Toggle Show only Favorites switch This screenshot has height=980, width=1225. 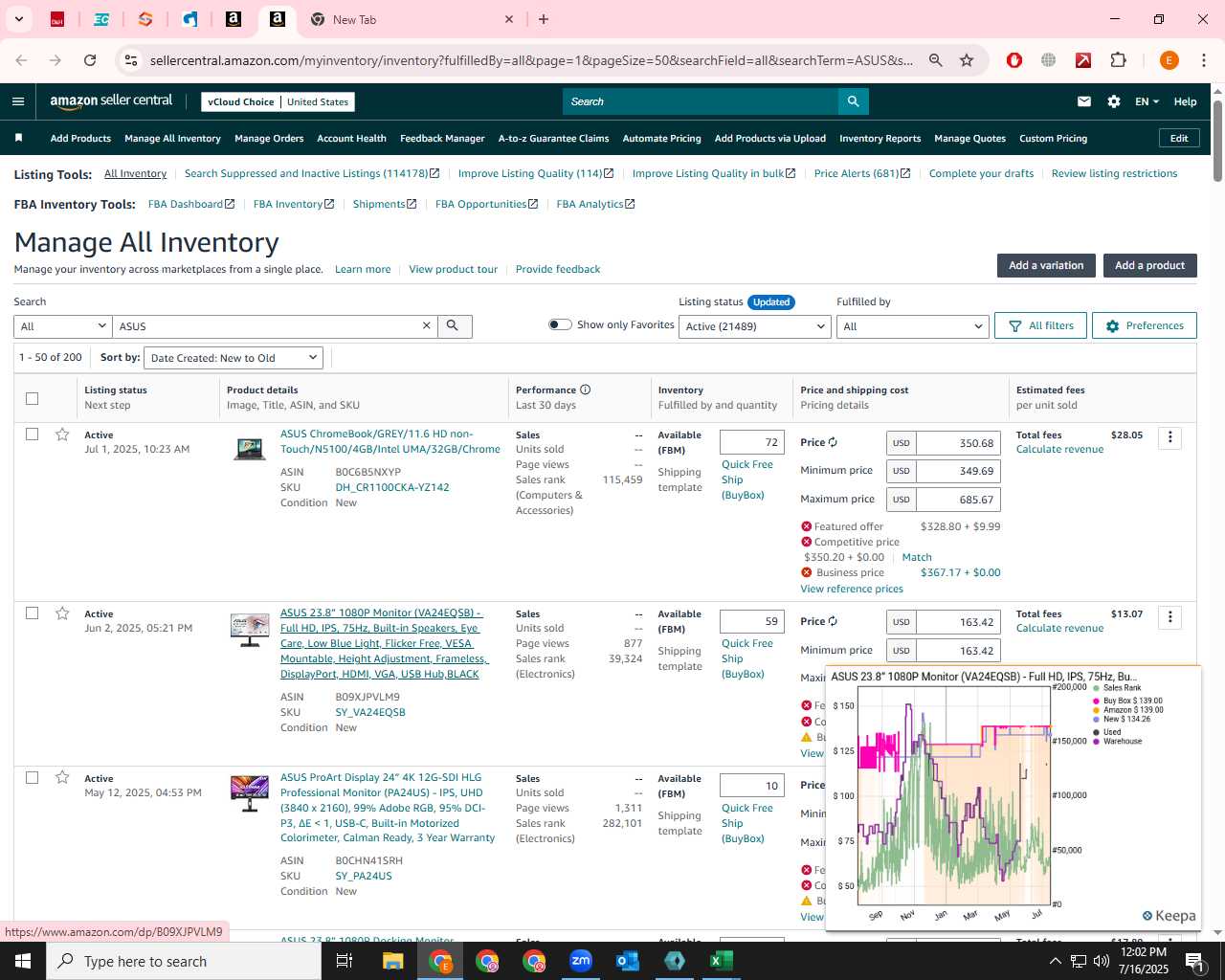(560, 324)
